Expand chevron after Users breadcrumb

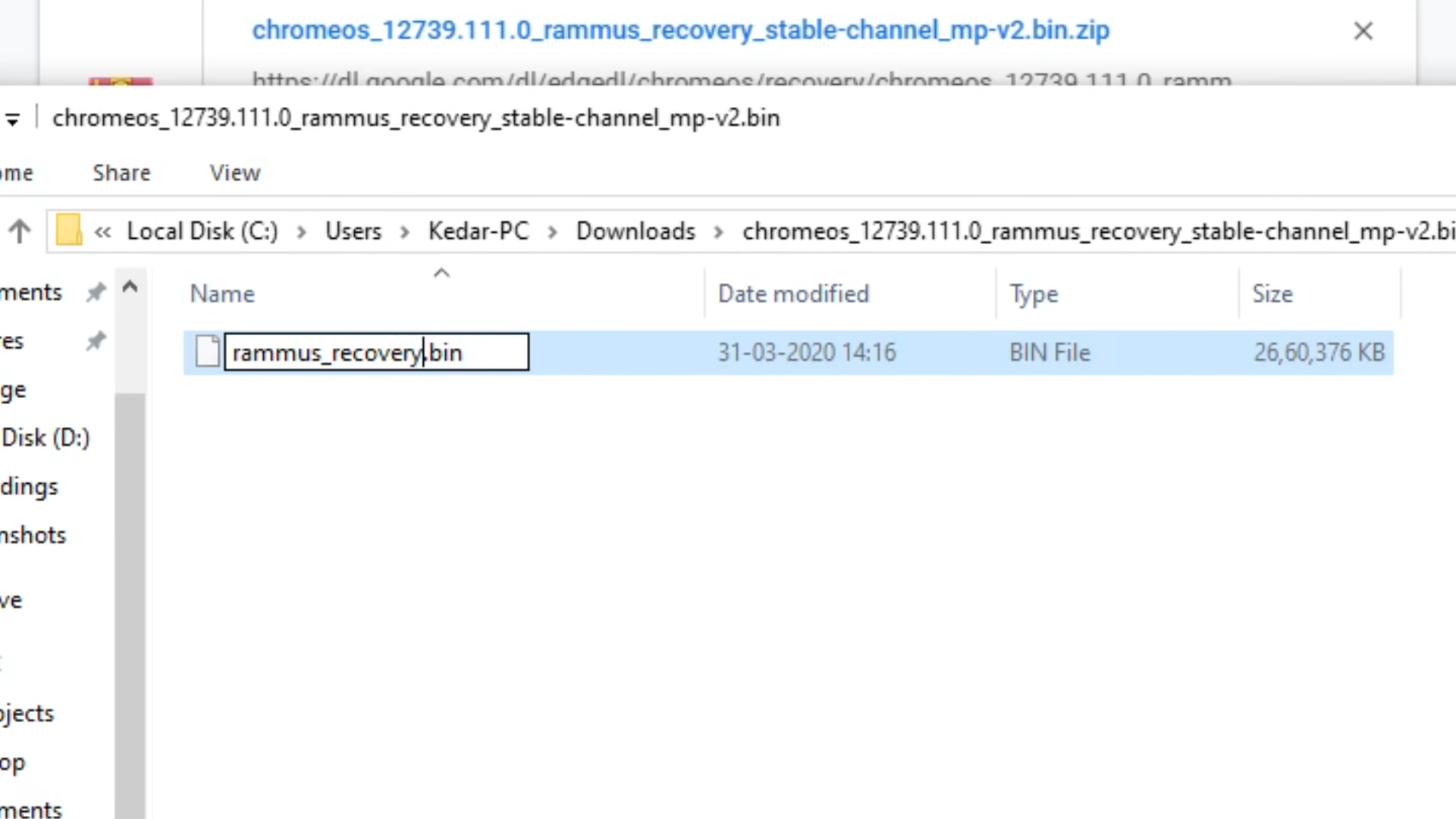[x=405, y=231]
